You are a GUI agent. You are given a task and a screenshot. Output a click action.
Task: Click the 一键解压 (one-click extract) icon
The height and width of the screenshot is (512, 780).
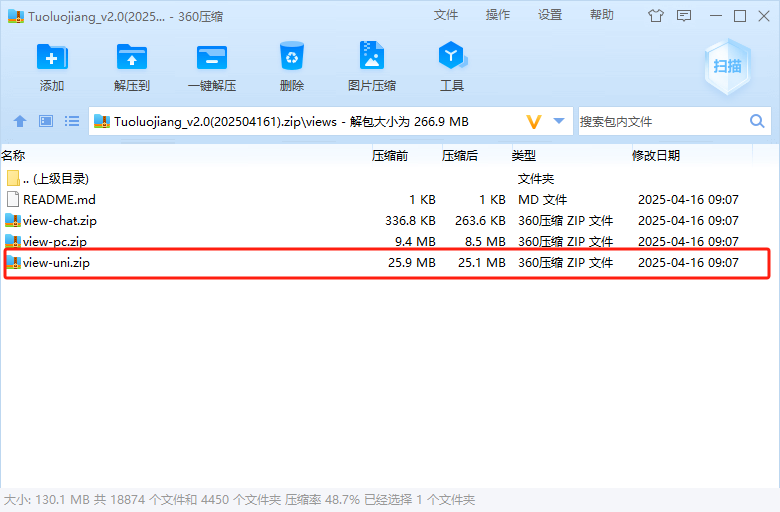click(x=212, y=57)
